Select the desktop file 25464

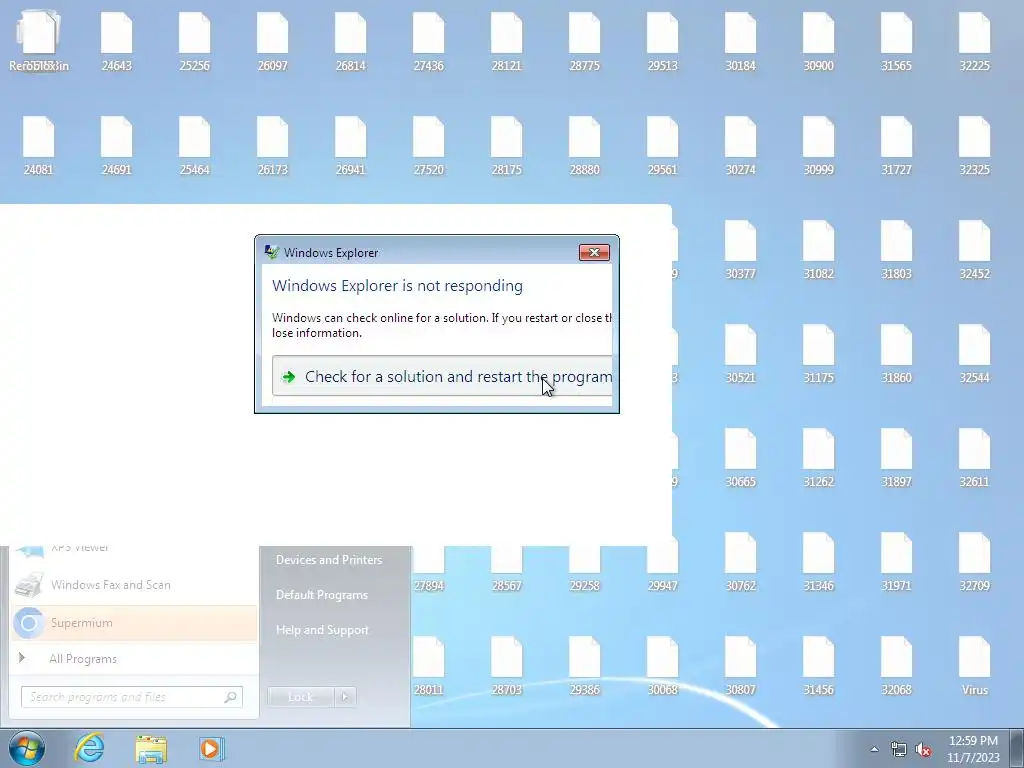(x=195, y=146)
